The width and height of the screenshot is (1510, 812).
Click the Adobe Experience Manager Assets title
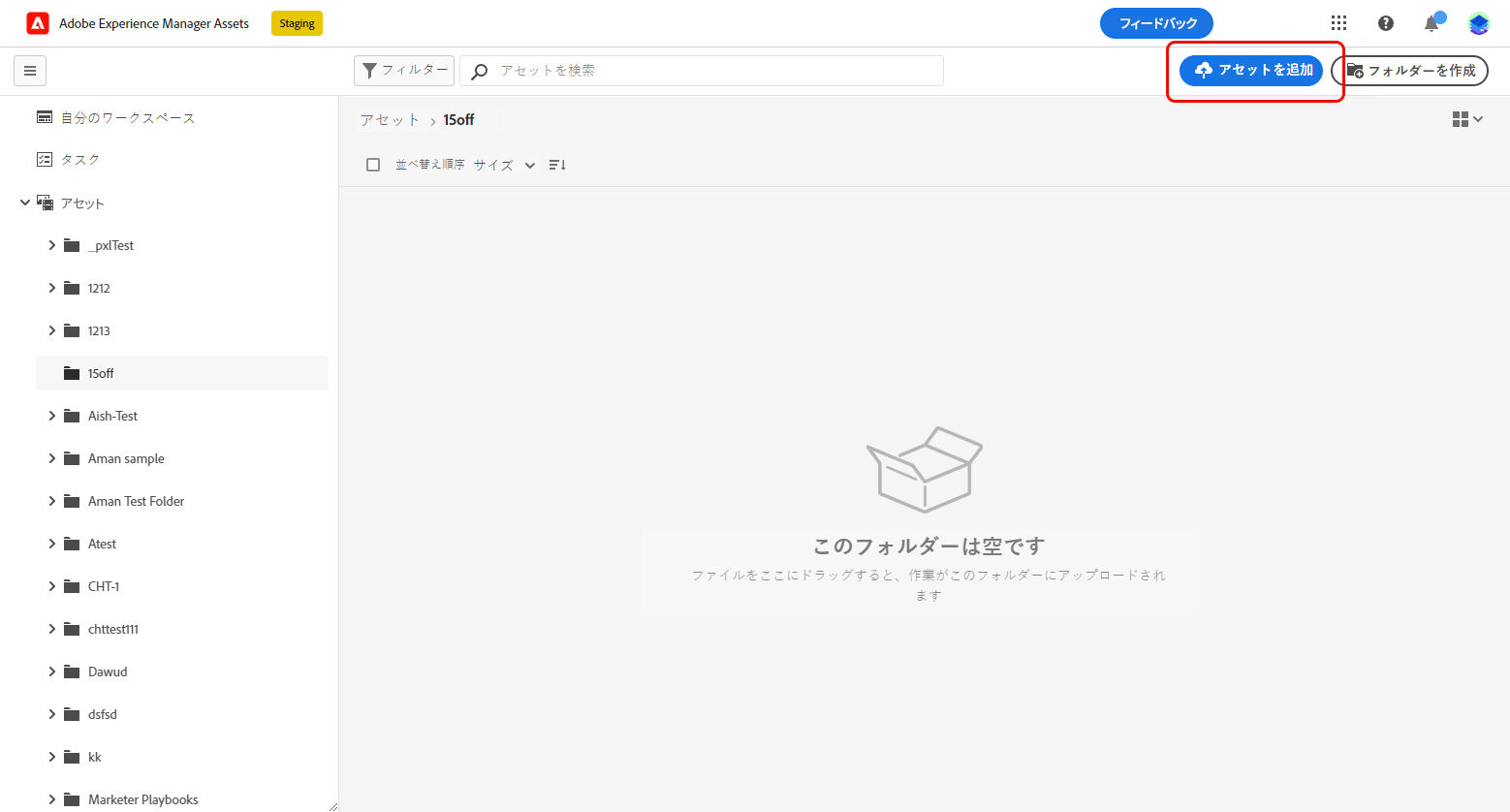point(154,23)
